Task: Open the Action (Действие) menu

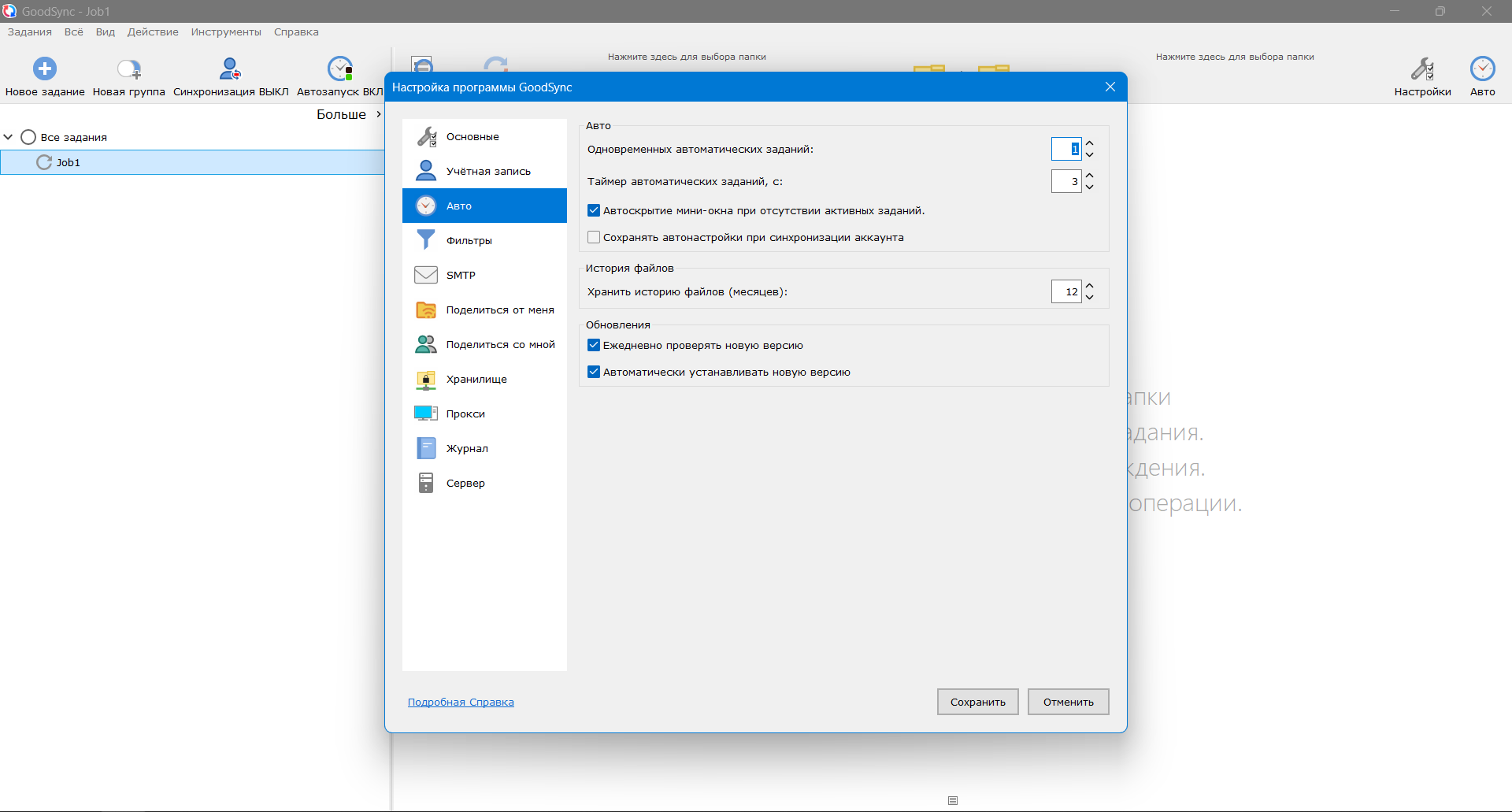Action: coord(153,32)
